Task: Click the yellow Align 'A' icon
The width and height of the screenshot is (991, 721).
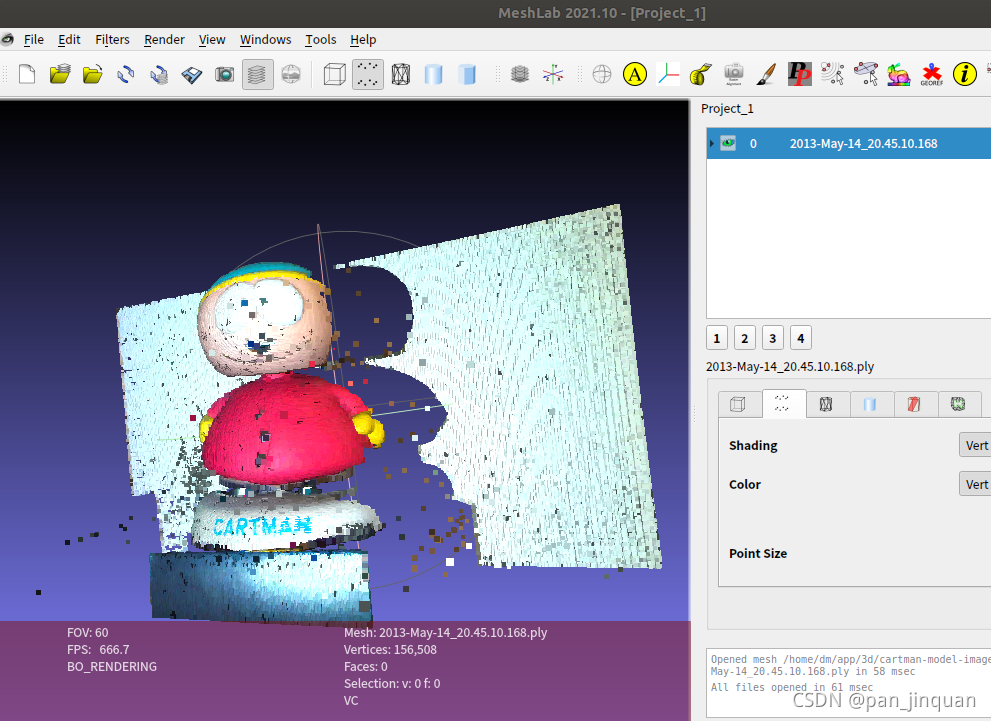Action: (635, 75)
